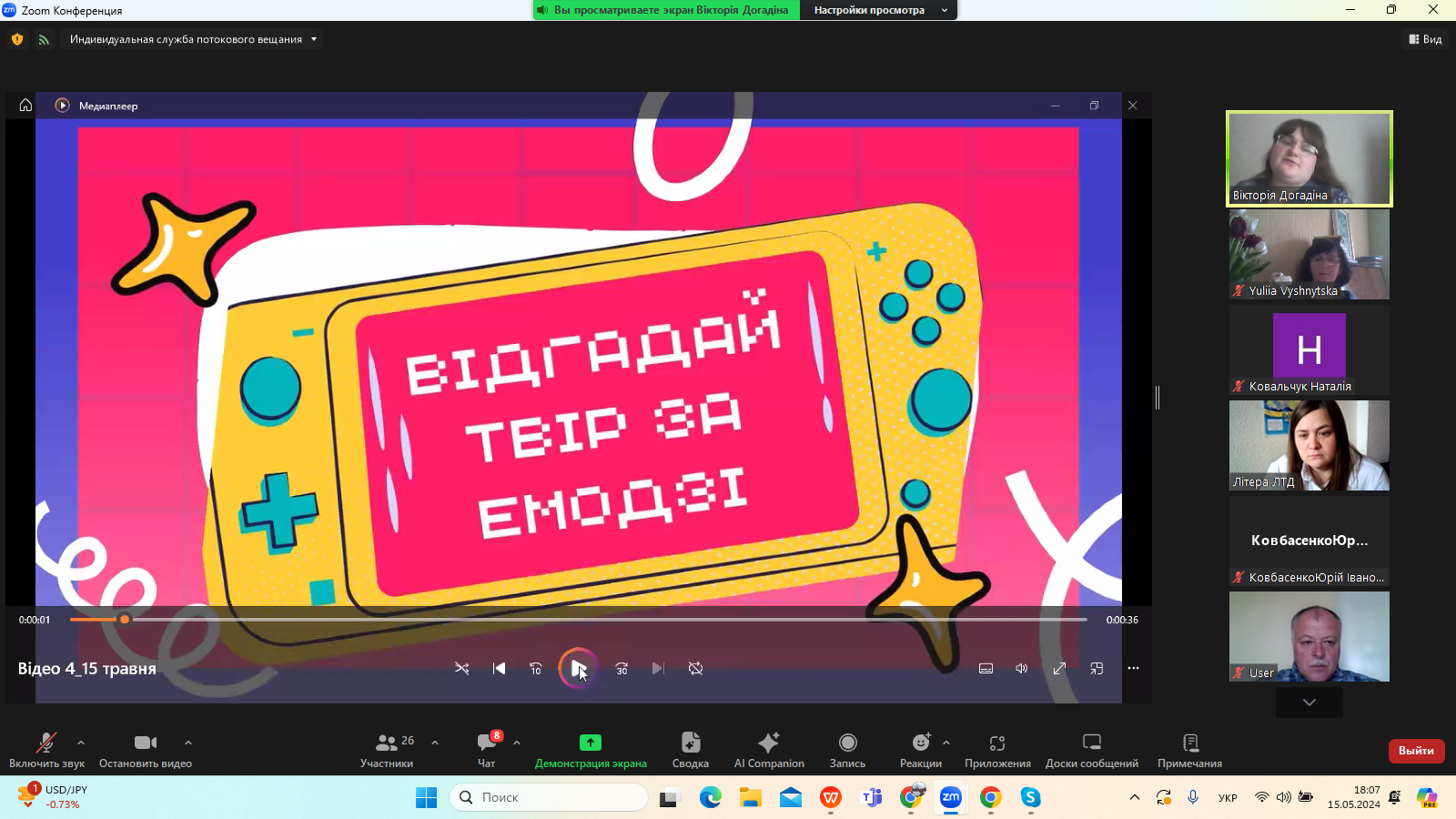Screen dimensions: 1456x819
Task: Click Демонстрация экрана share screen button
Action: pyautogui.click(x=591, y=750)
